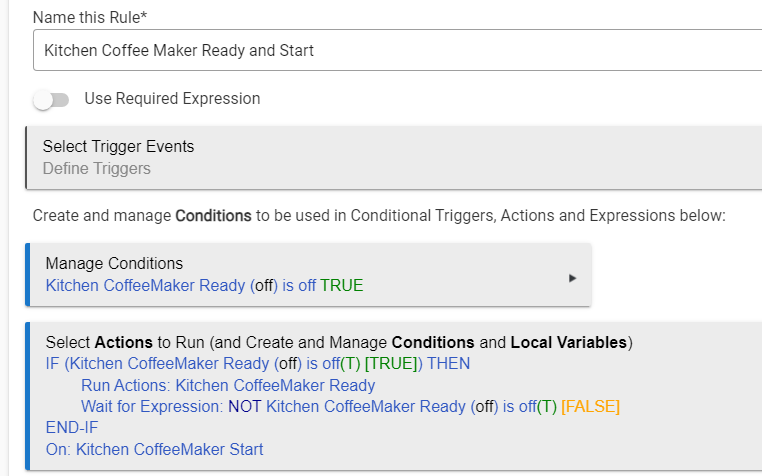Click the IF Kitchen CoffeeMaker Ready THEN line
The height and width of the screenshot is (476, 762).
click(258, 364)
